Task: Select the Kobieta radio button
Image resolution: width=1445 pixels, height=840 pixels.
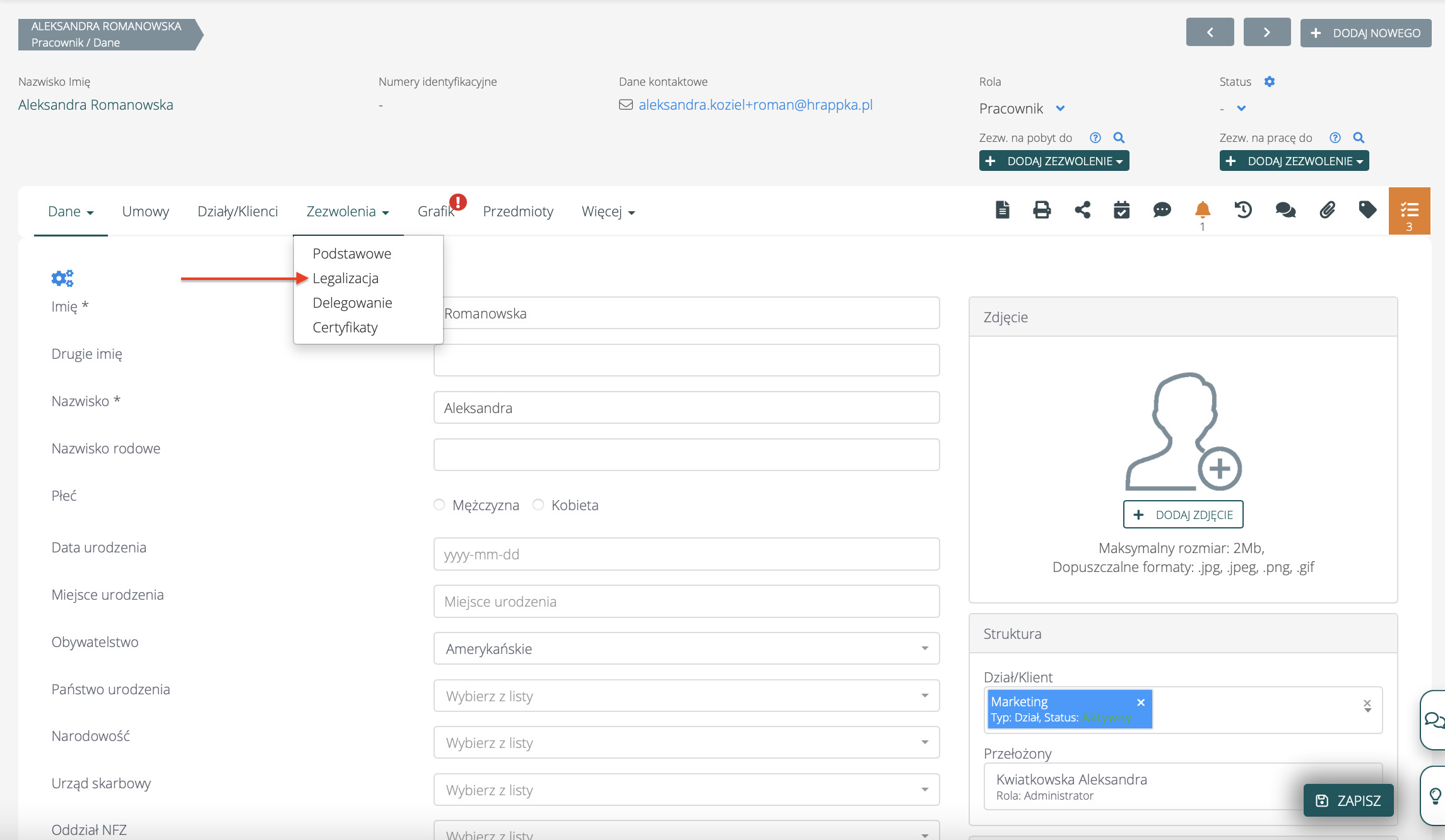Action: pyautogui.click(x=538, y=505)
